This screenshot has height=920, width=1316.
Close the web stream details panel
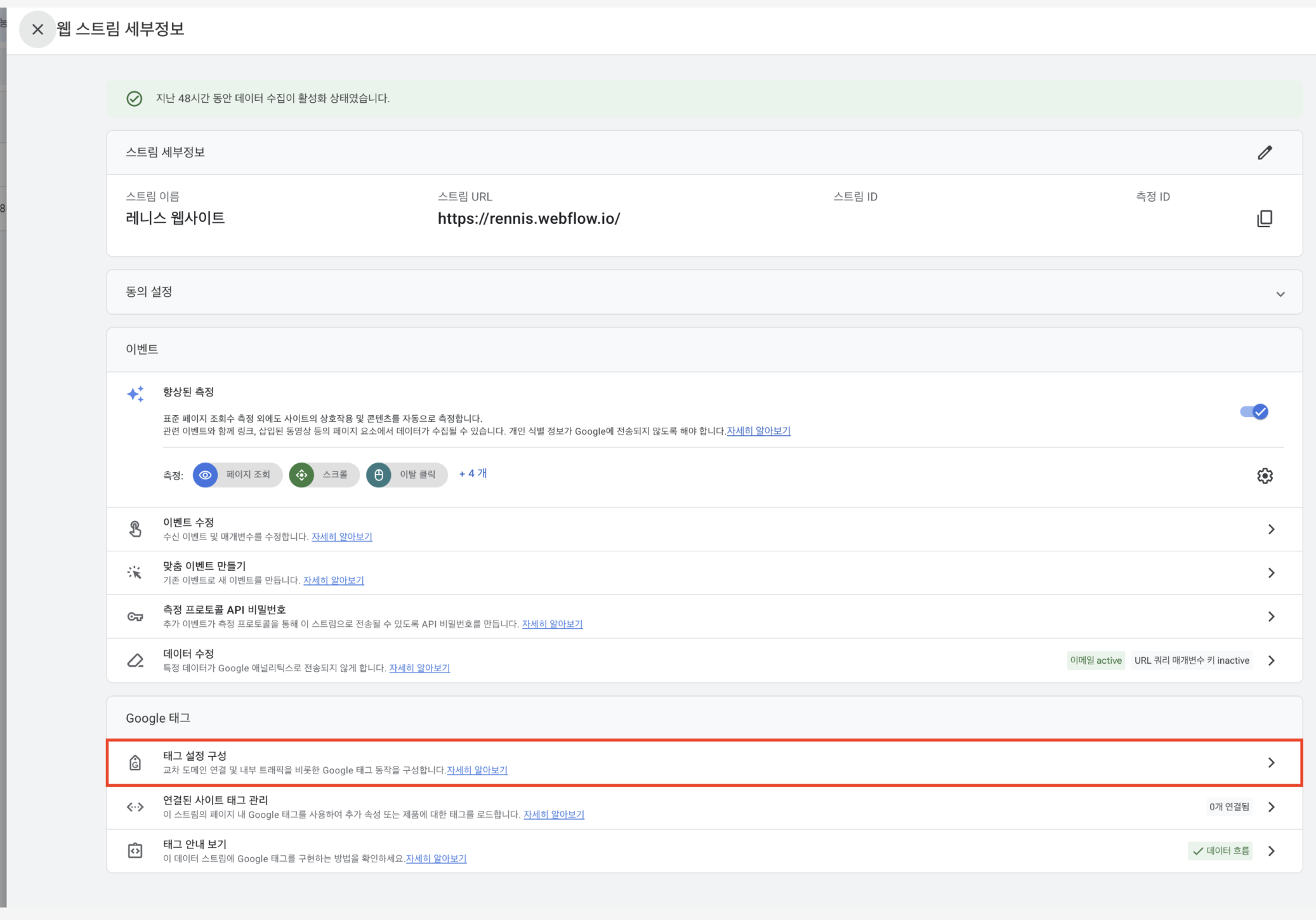click(x=37, y=29)
